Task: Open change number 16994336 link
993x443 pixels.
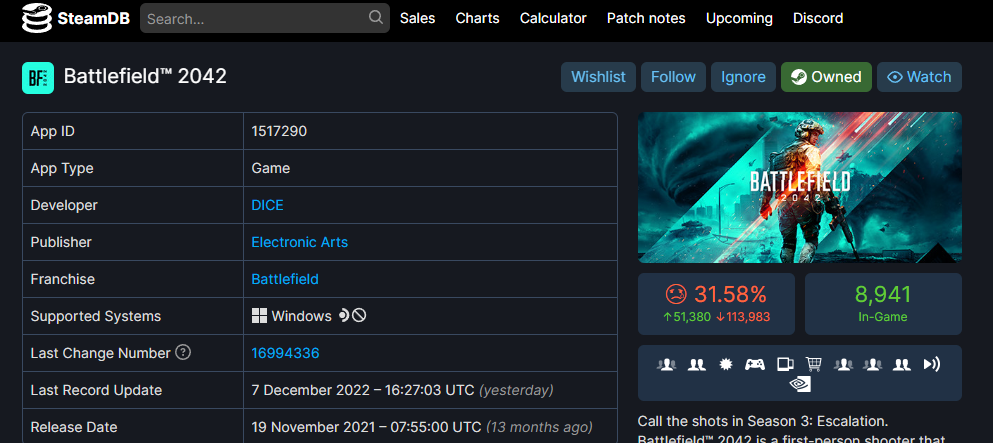Action: click(285, 353)
